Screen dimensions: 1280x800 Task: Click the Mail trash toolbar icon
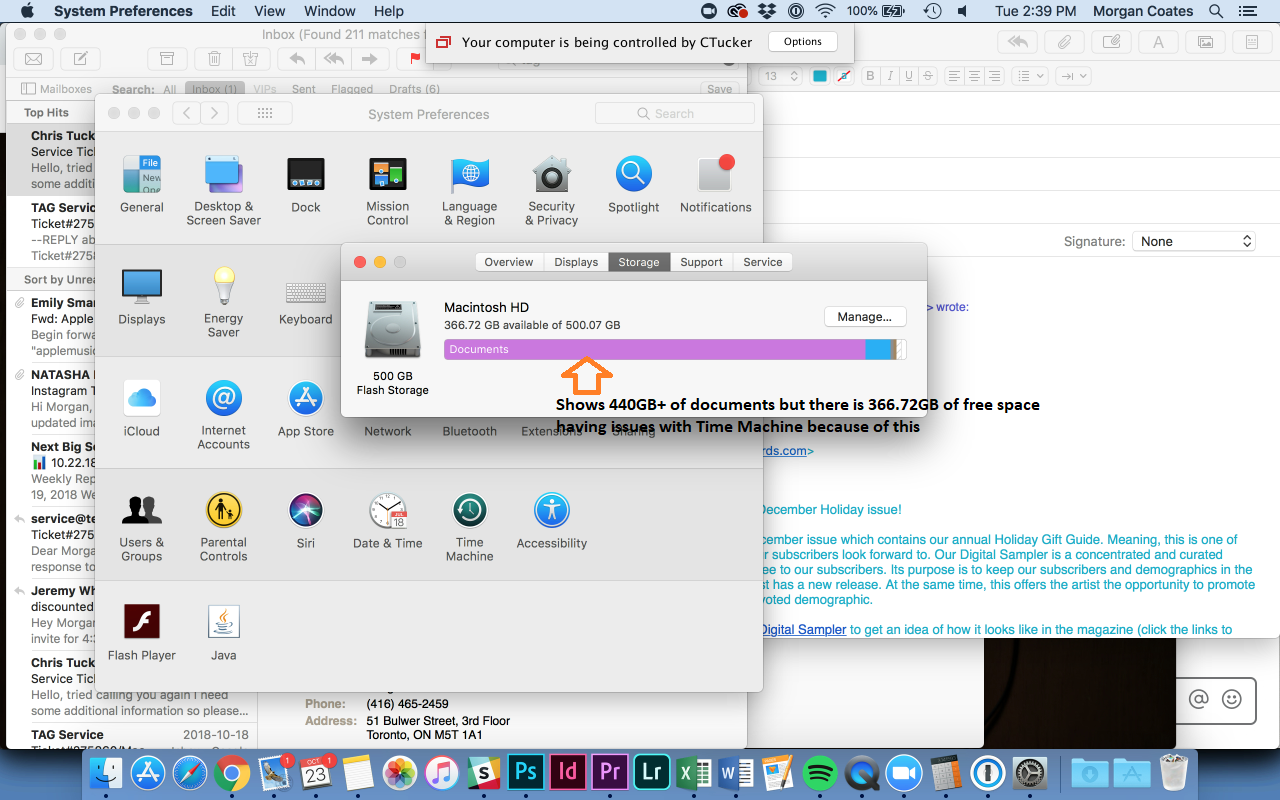(x=214, y=58)
